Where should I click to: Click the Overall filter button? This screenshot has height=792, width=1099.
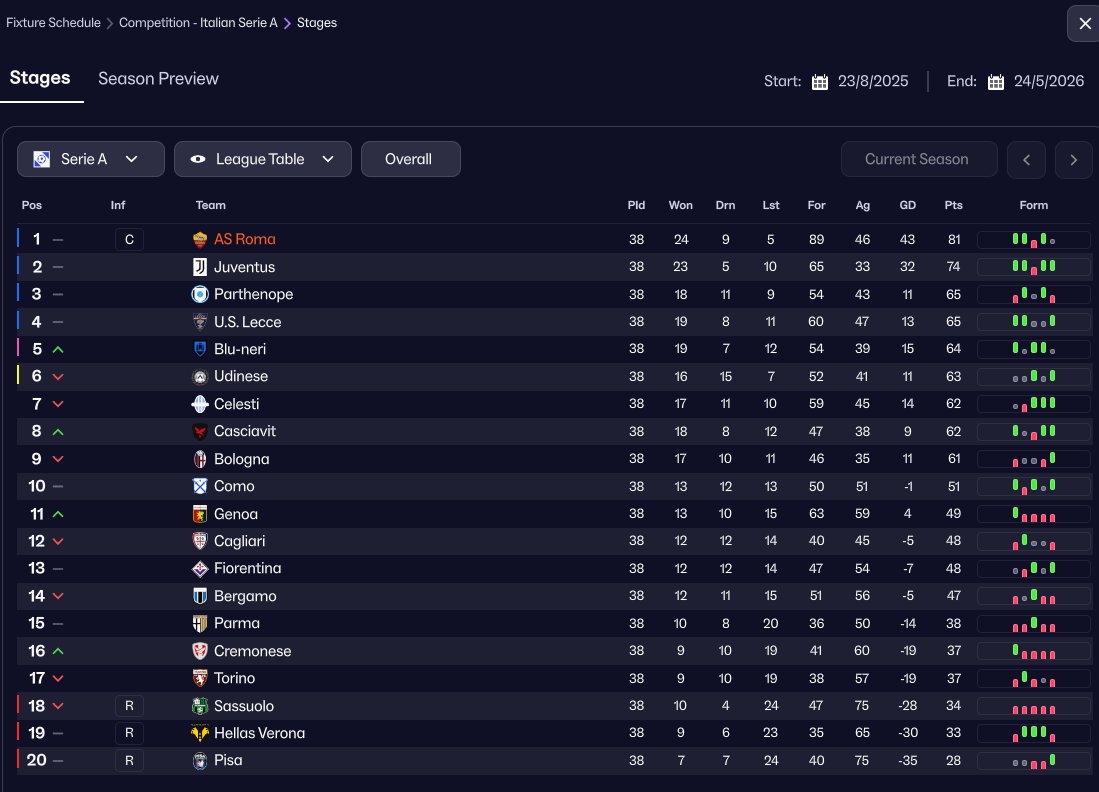410,159
